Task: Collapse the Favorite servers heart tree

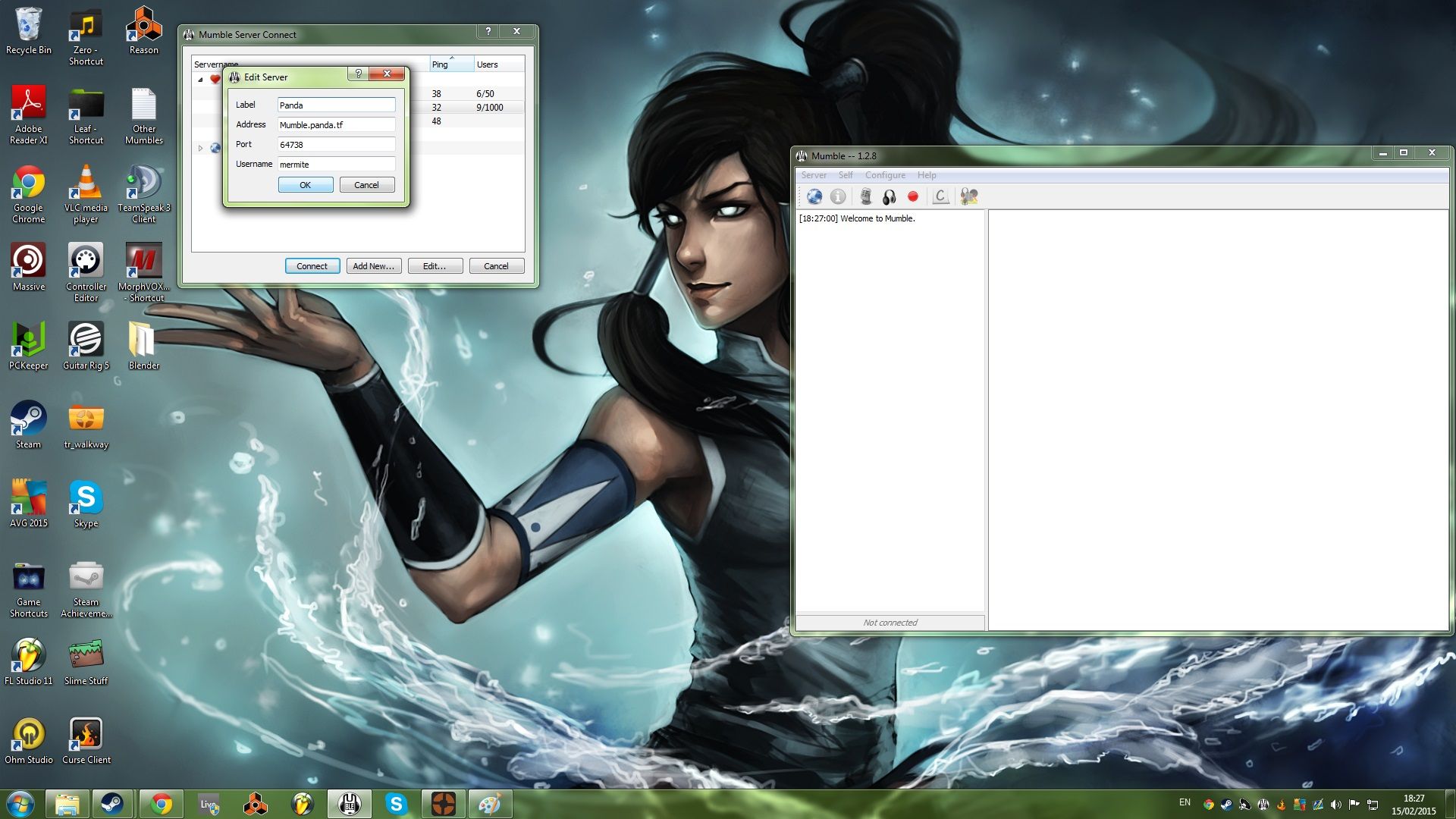Action: point(200,80)
